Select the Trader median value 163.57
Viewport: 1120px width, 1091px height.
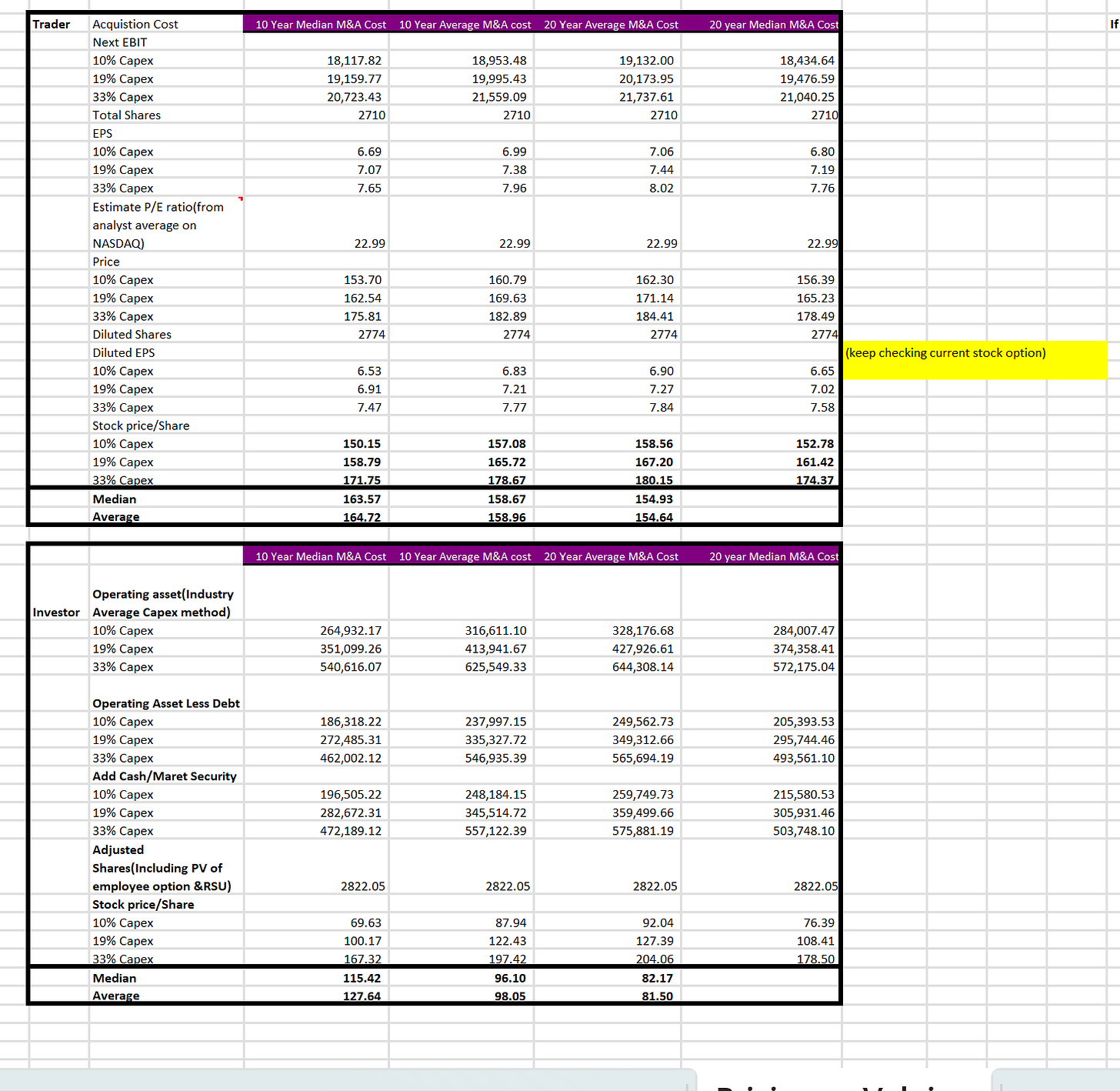(362, 499)
